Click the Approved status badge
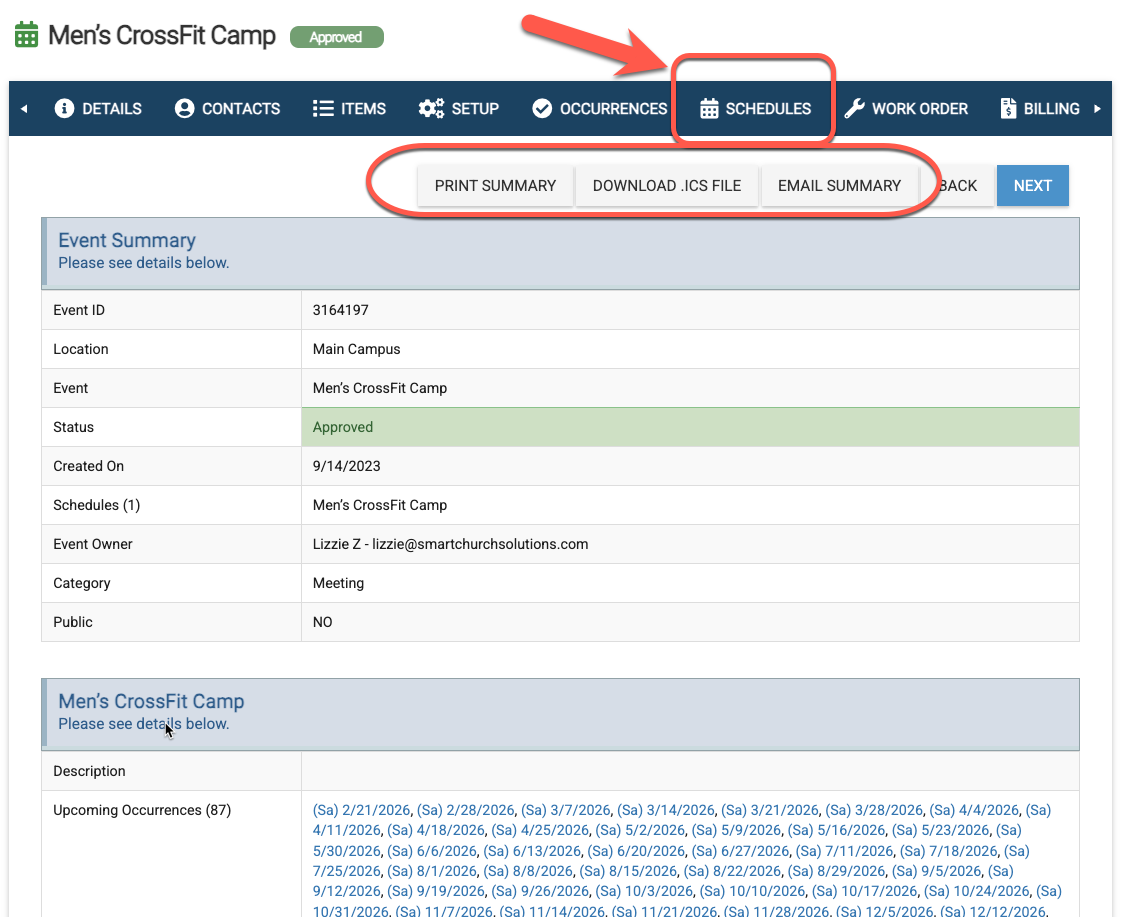The width and height of the screenshot is (1123, 917). [336, 37]
